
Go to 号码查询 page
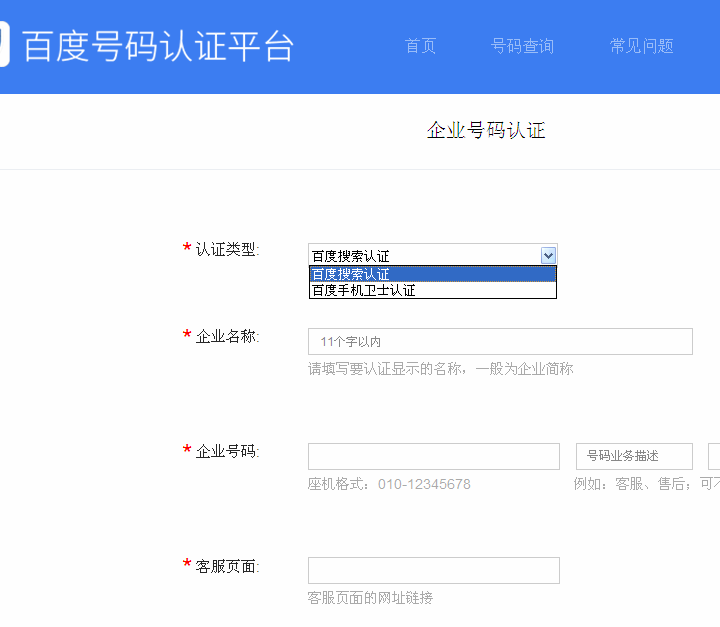[522, 46]
